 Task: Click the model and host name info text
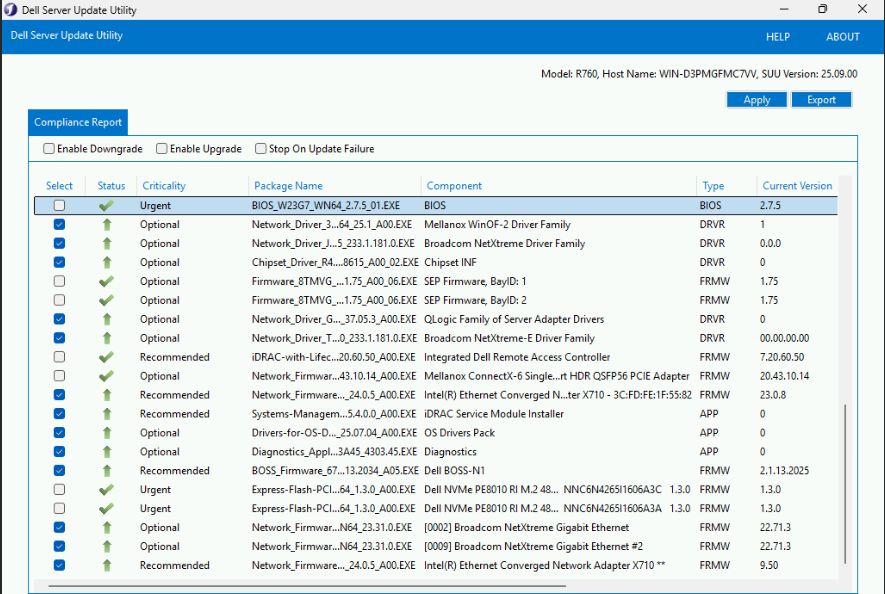coord(699,74)
